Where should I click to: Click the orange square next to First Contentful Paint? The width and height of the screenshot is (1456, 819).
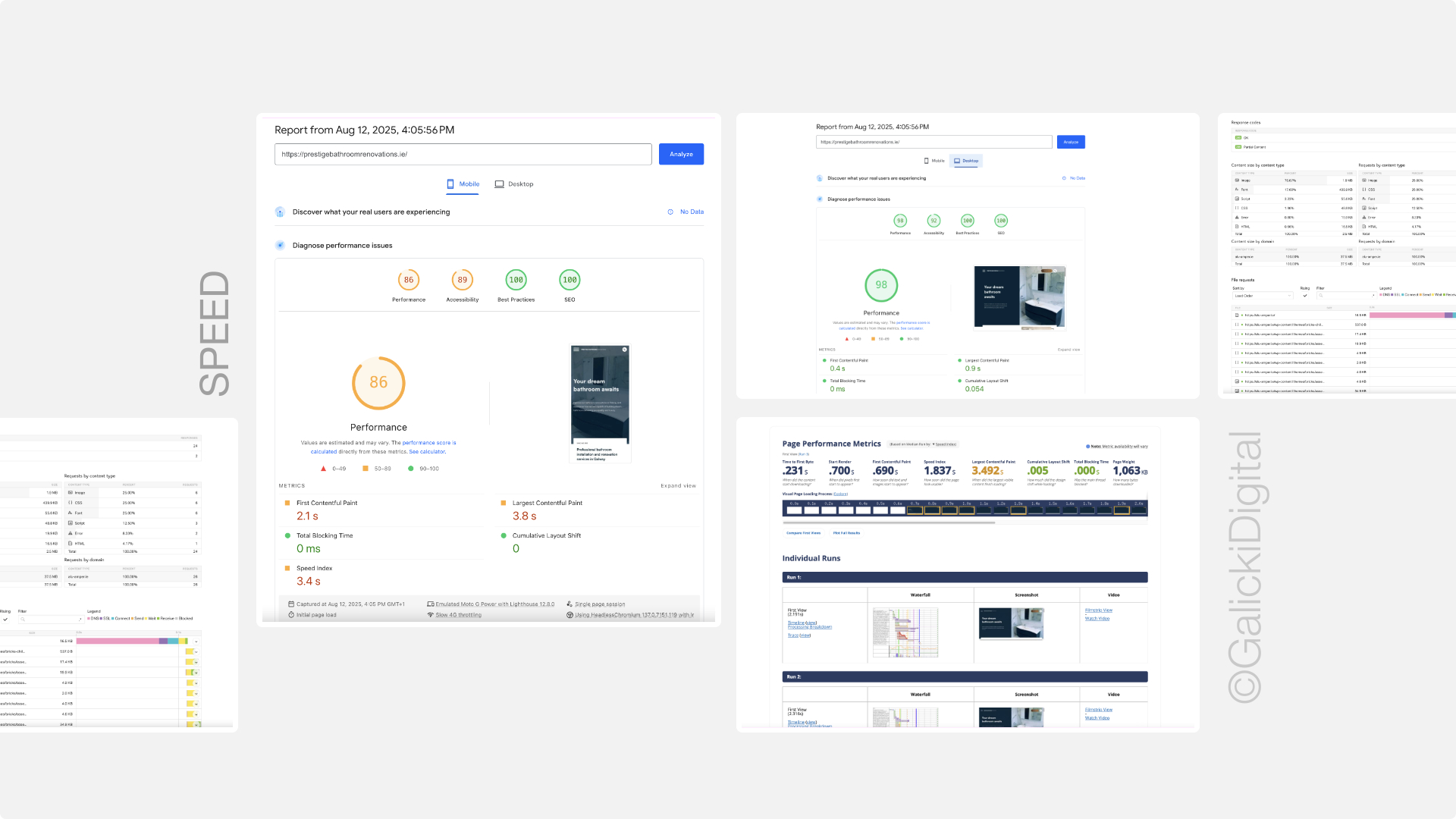point(287,503)
